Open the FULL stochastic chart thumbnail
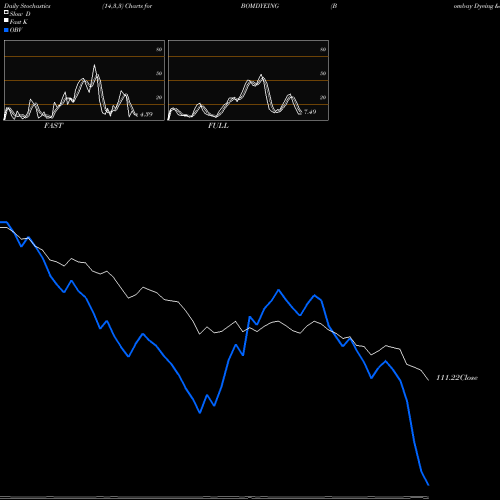 click(248, 80)
